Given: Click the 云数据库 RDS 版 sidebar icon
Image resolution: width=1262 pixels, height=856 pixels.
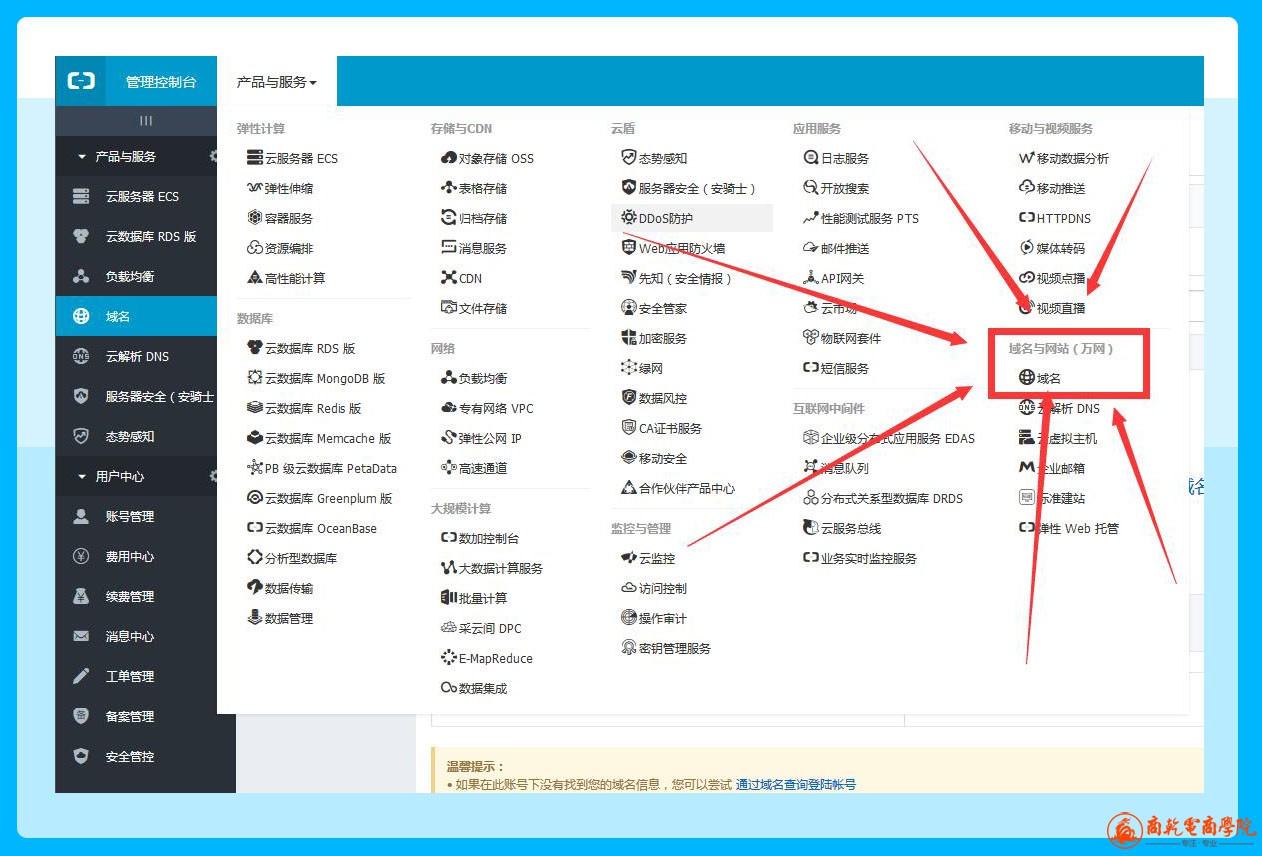Looking at the screenshot, I should tap(82, 237).
